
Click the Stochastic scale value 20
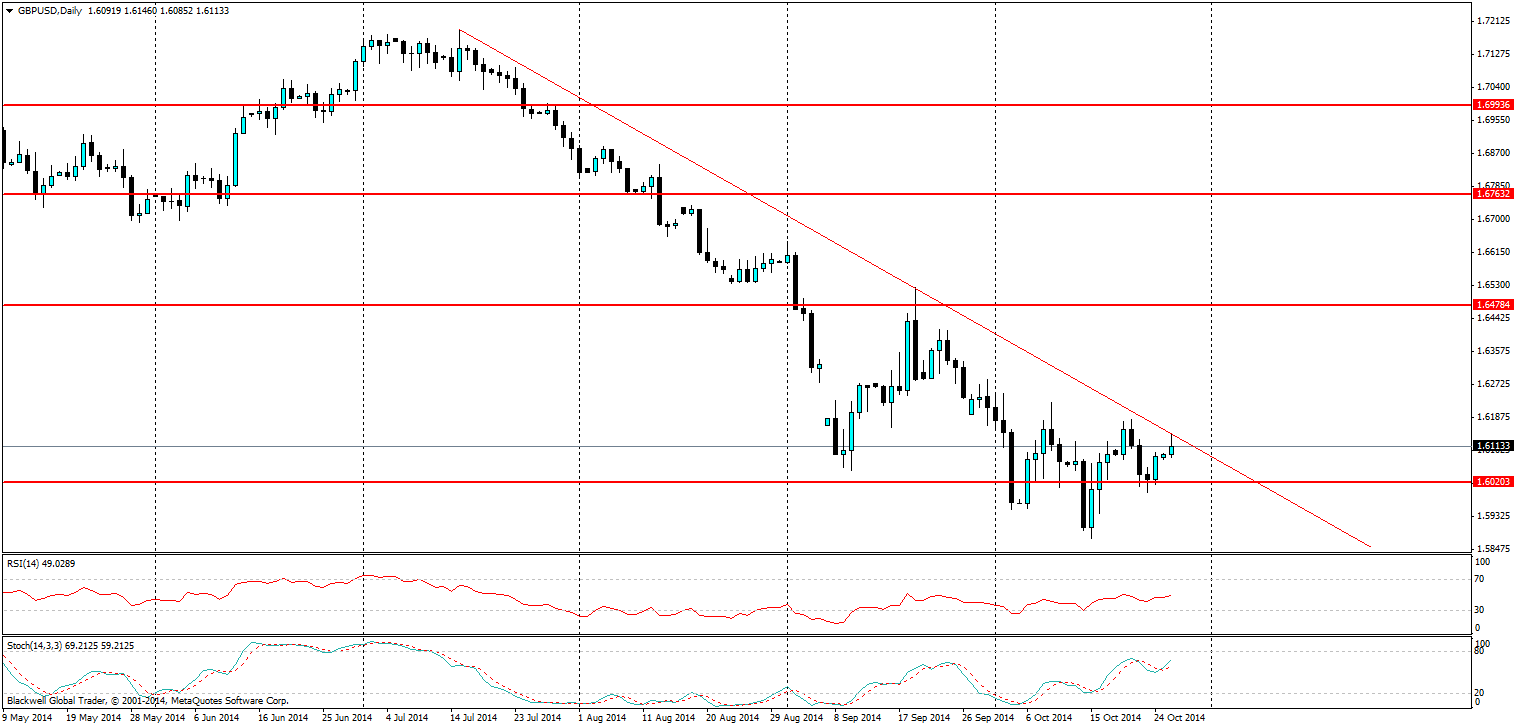(x=1481, y=692)
